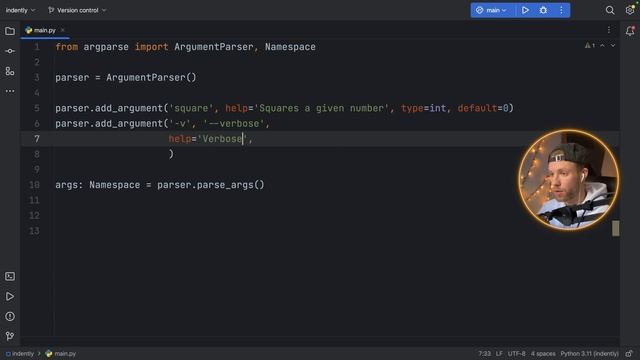Image resolution: width=640 pixels, height=360 pixels.
Task: Click the webcam overlay thumbnail
Action: click(569, 180)
